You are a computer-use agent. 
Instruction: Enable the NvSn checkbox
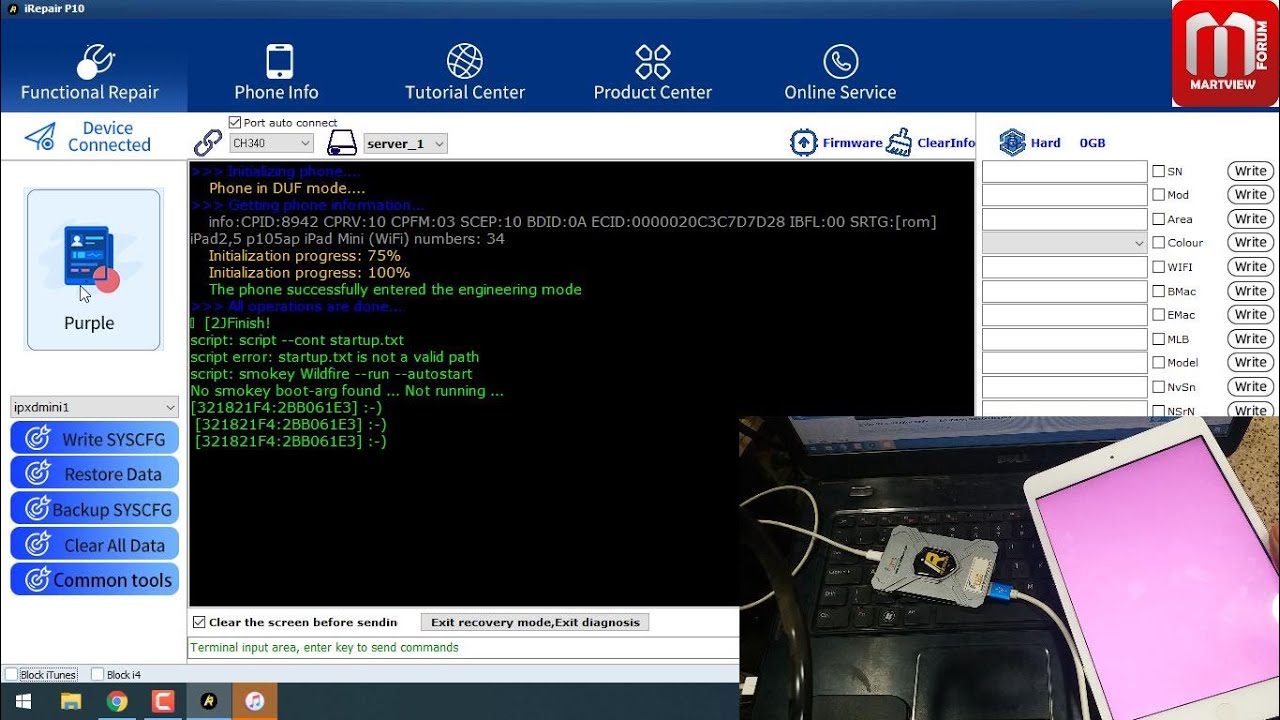pos(1158,387)
